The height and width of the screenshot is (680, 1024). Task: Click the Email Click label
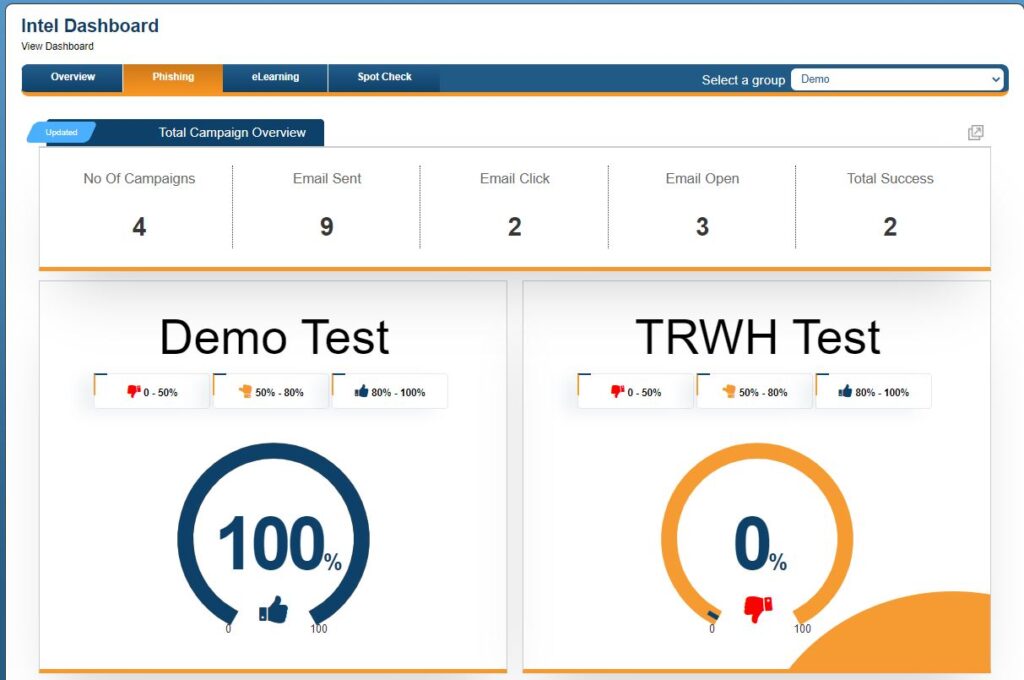pos(515,178)
